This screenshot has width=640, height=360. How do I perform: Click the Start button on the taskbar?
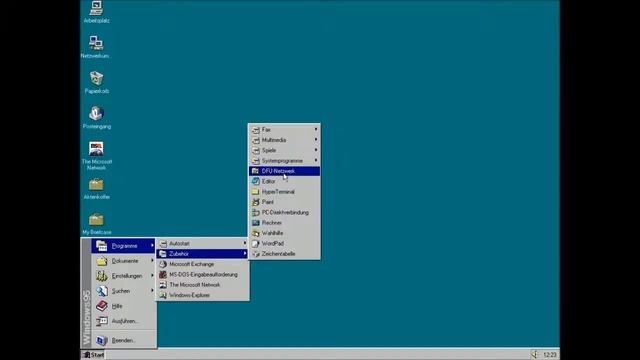(93, 355)
